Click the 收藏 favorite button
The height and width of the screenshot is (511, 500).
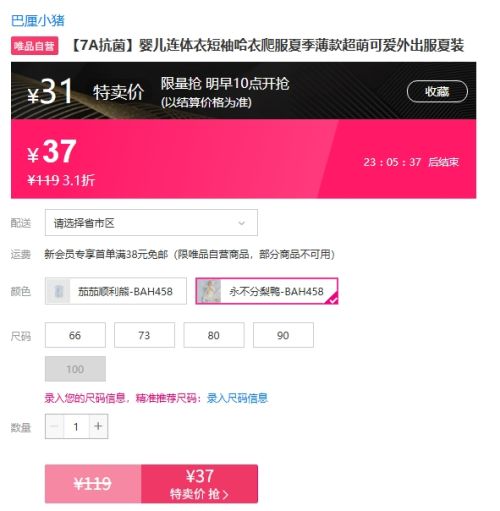pos(437,91)
